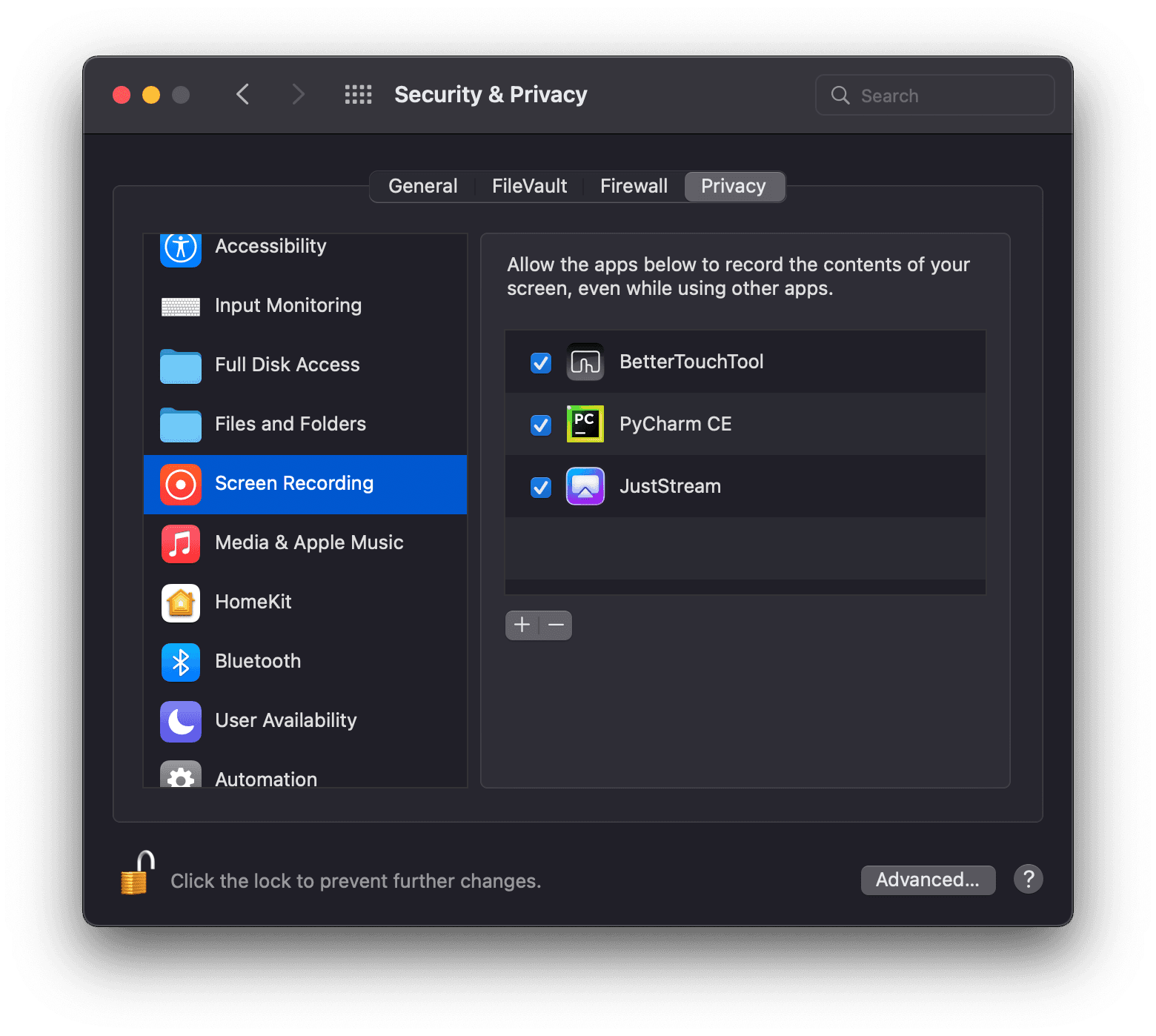Select the Media & Apple Music label
Screen dimensions: 1156x1036
click(x=309, y=542)
